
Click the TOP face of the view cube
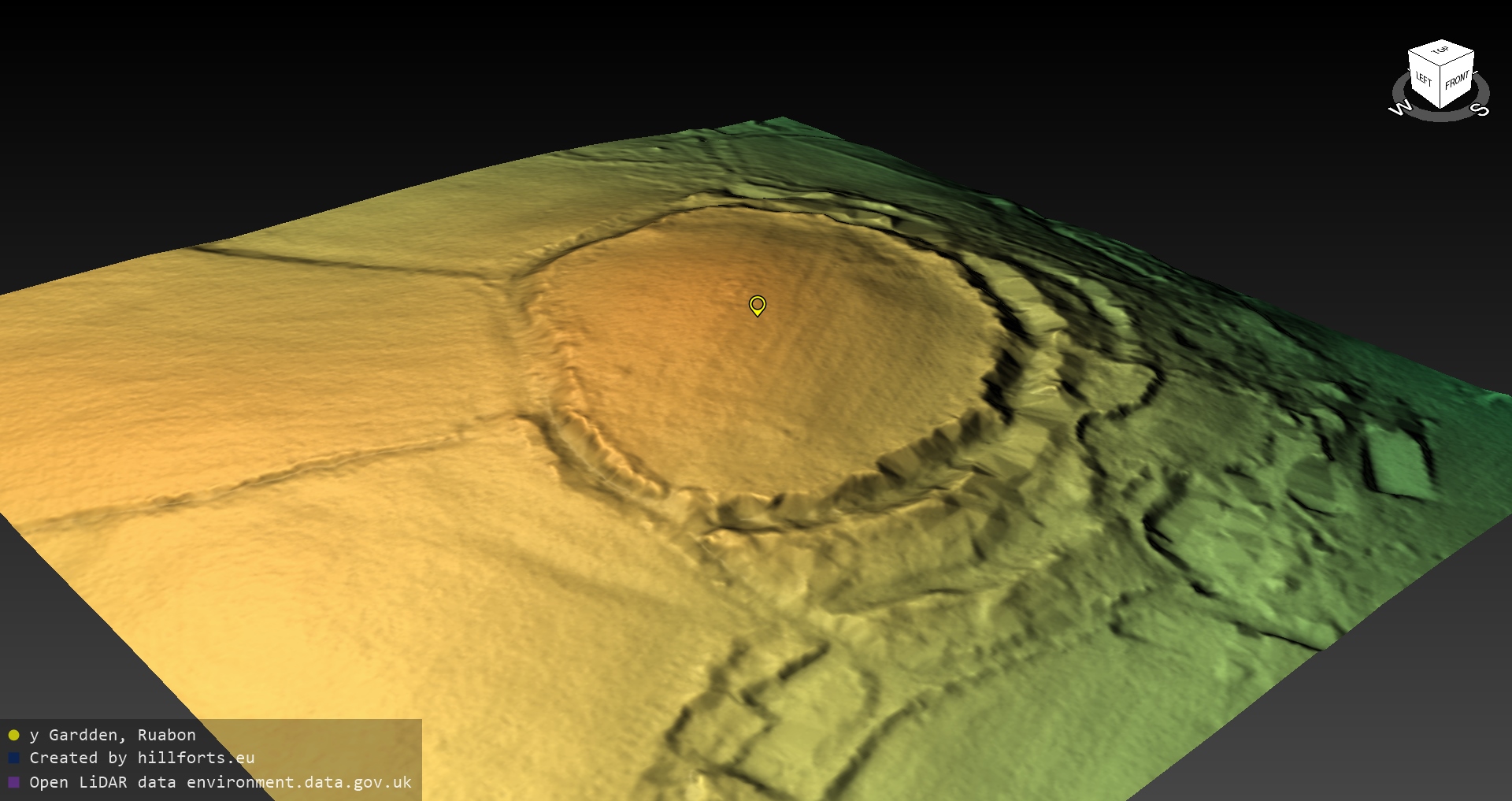[x=1441, y=51]
